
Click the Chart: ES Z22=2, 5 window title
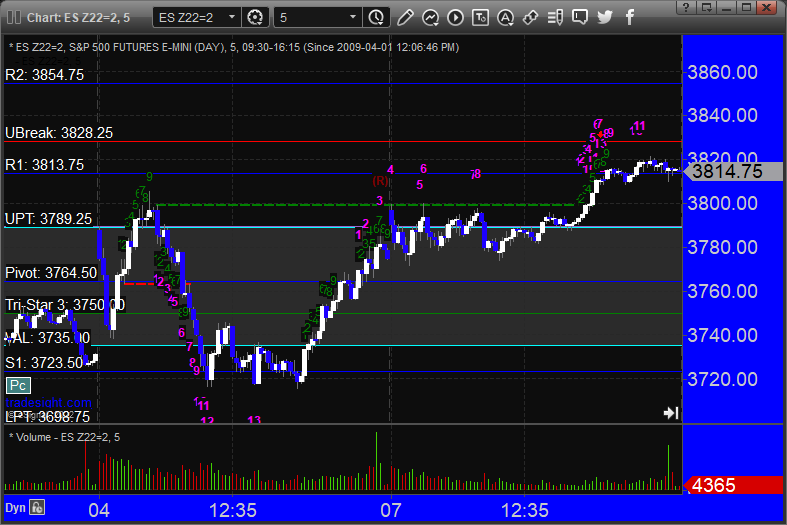78,18
